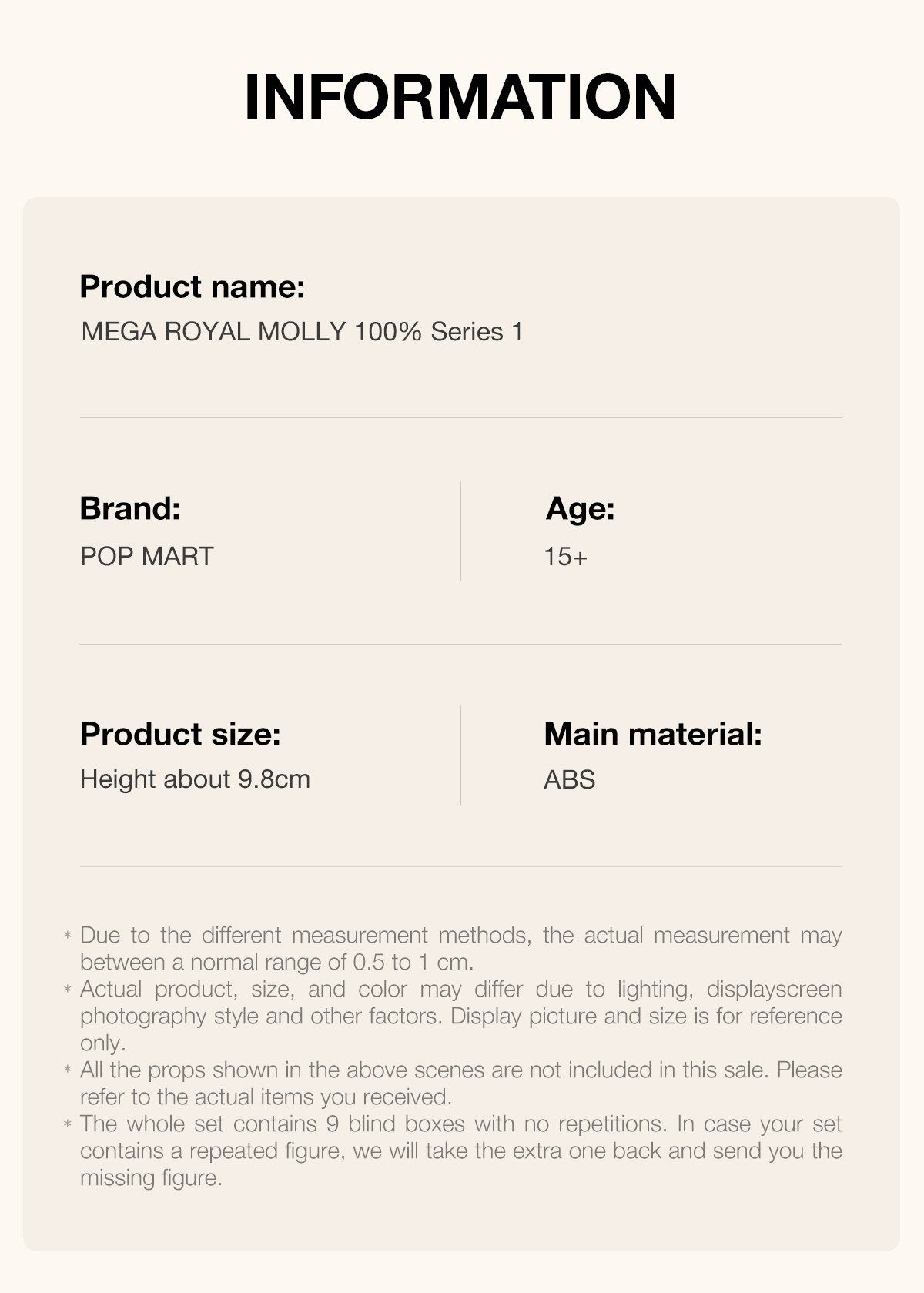Click the asterisk before 'Due to the different'
The width and height of the screenshot is (924, 1293).
click(x=68, y=936)
